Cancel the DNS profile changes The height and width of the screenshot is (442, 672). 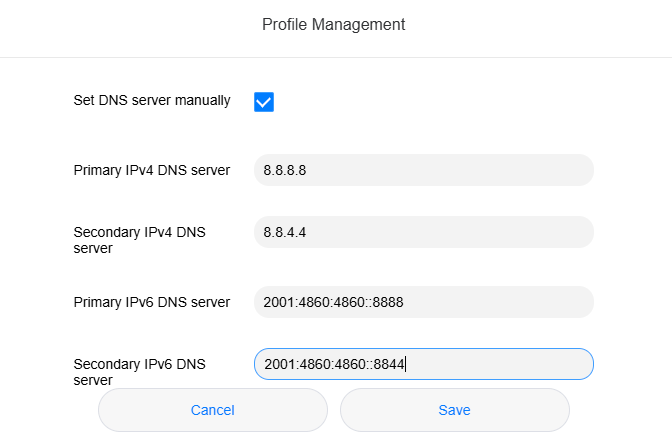tap(213, 410)
